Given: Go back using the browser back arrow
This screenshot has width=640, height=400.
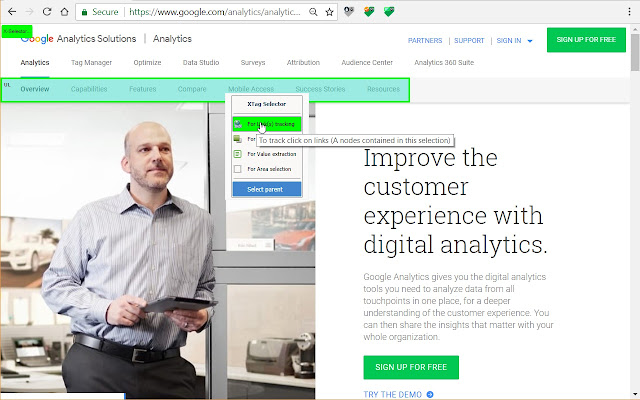Looking at the screenshot, I should [12, 12].
